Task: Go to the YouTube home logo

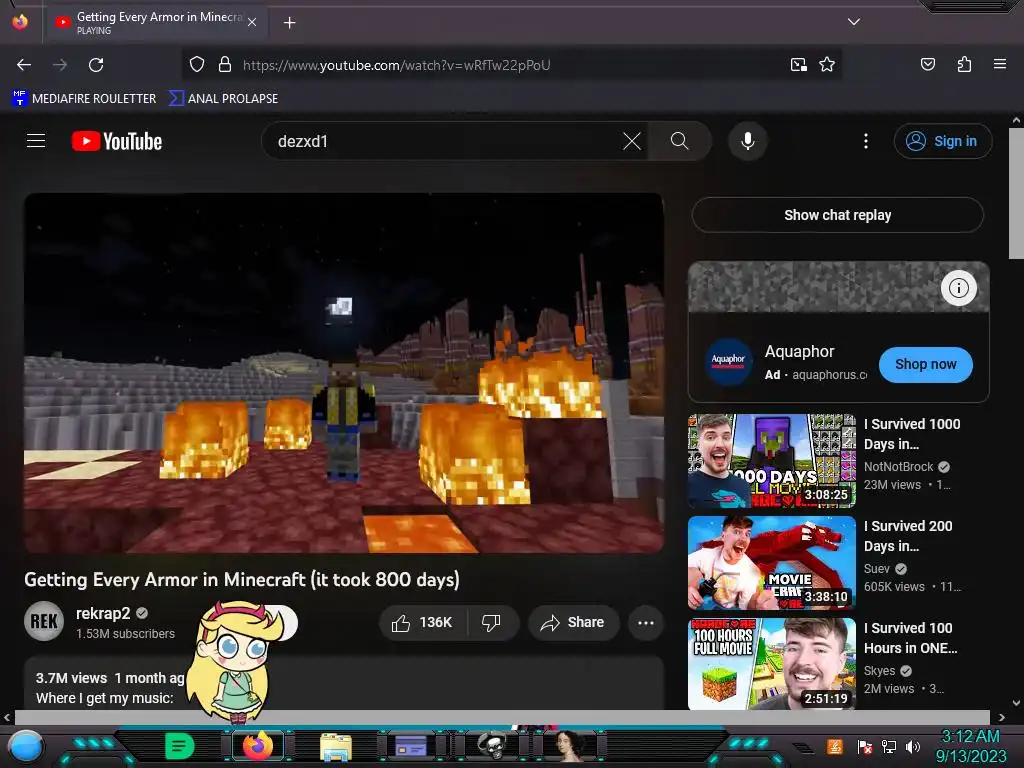Action: (x=117, y=141)
